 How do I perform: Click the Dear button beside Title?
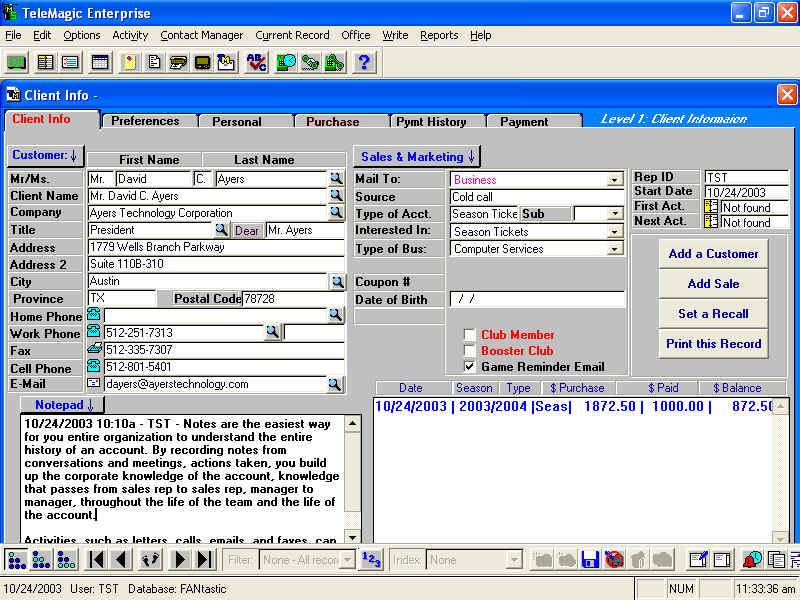click(x=247, y=231)
